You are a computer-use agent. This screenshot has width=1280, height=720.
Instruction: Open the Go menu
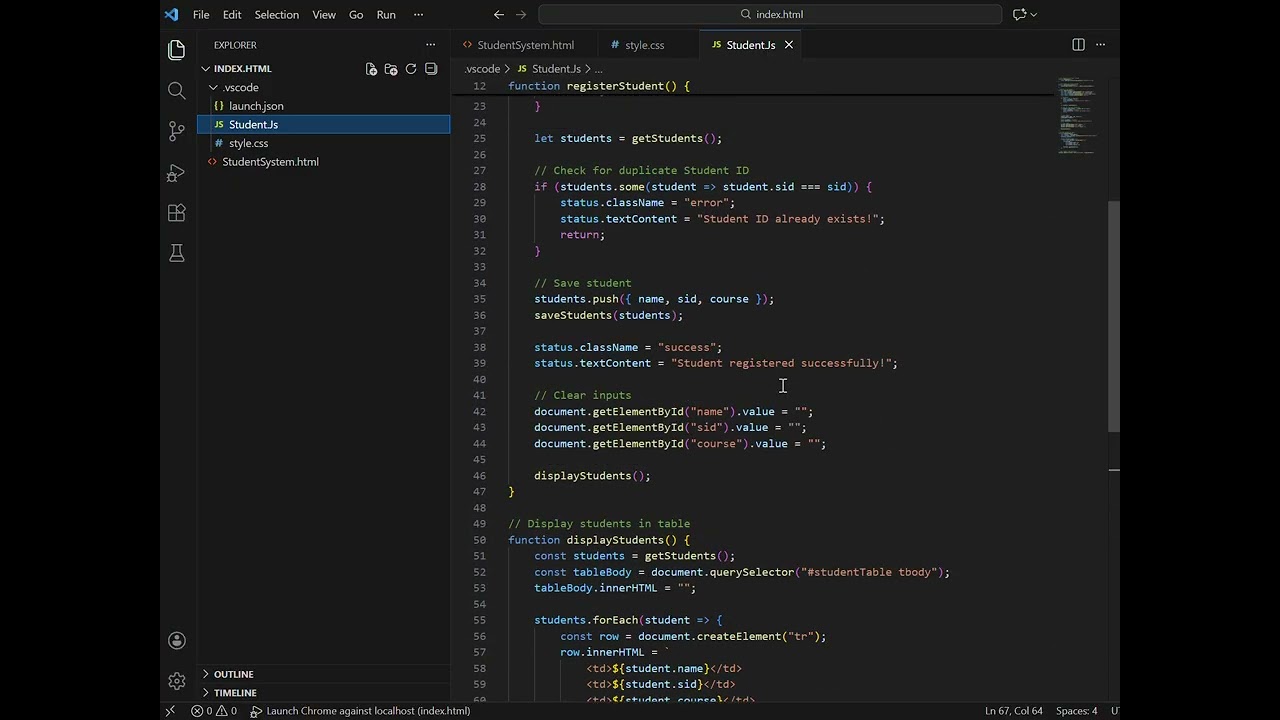356,14
